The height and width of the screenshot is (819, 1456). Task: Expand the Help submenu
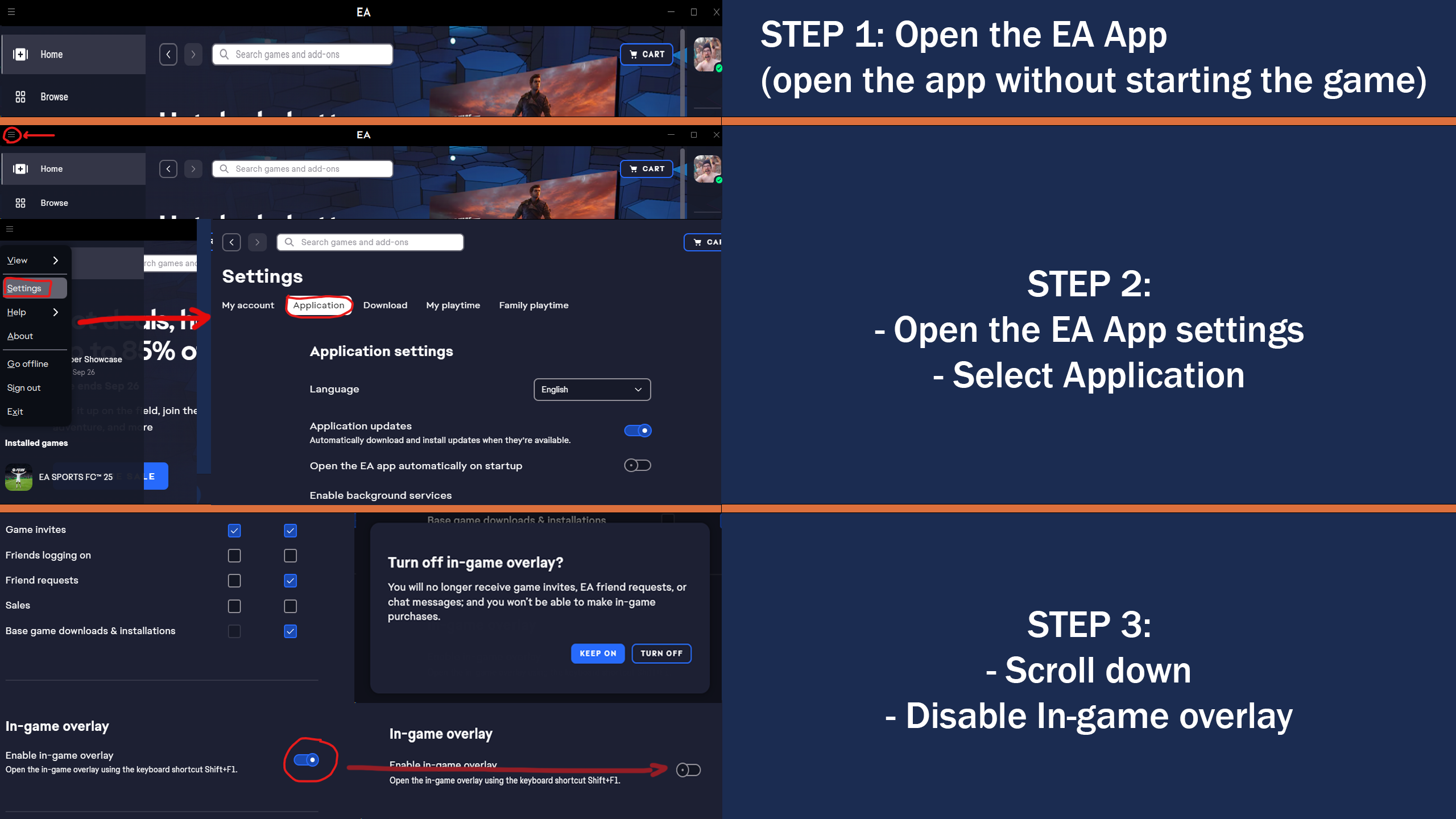coord(33,312)
